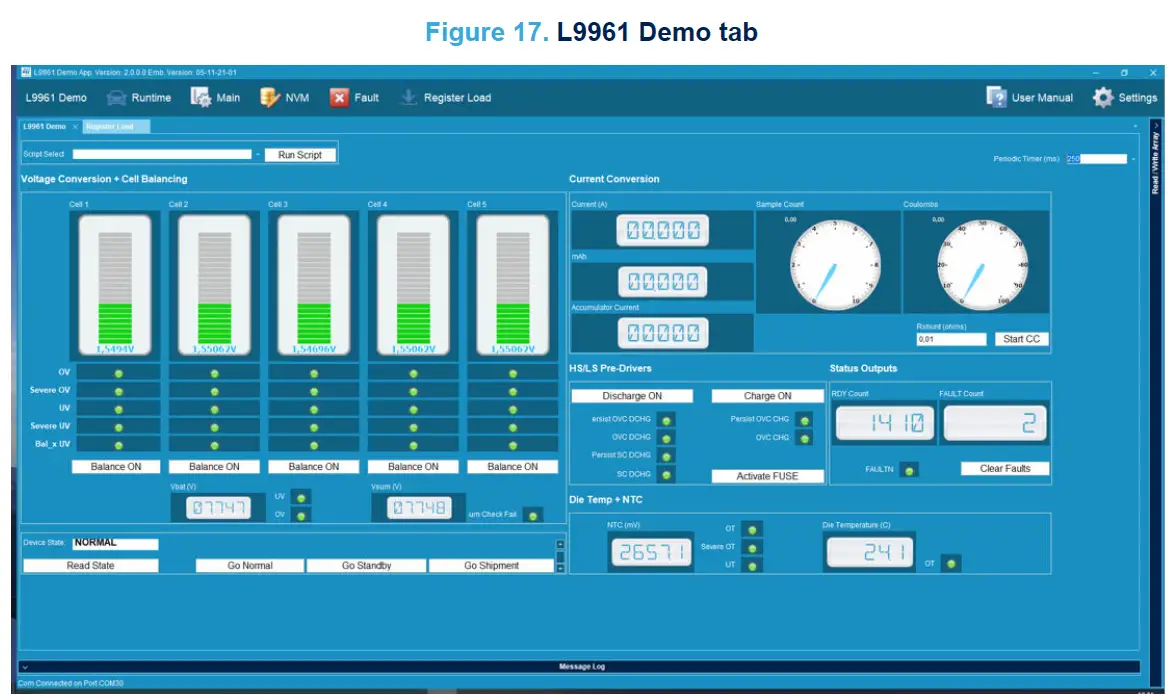Click the Vbat (V) digital display
Screen dimensions: 1173x700
click(218, 508)
